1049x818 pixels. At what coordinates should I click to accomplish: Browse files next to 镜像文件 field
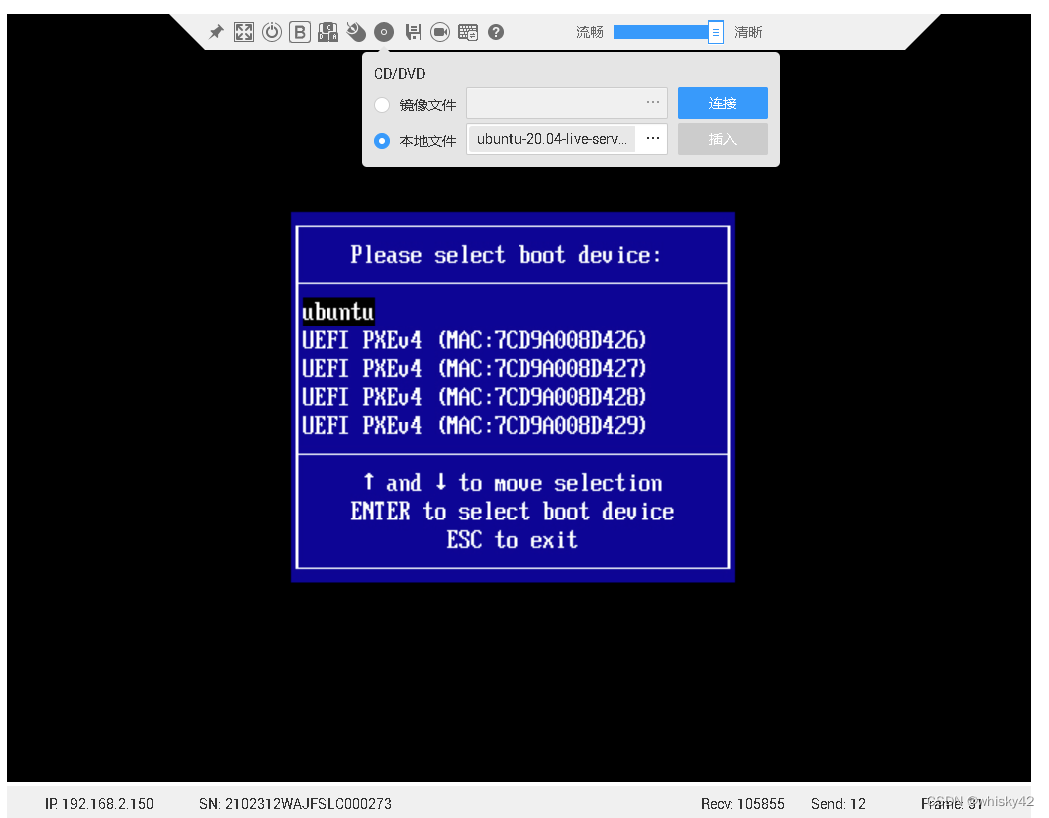pyautogui.click(x=652, y=103)
